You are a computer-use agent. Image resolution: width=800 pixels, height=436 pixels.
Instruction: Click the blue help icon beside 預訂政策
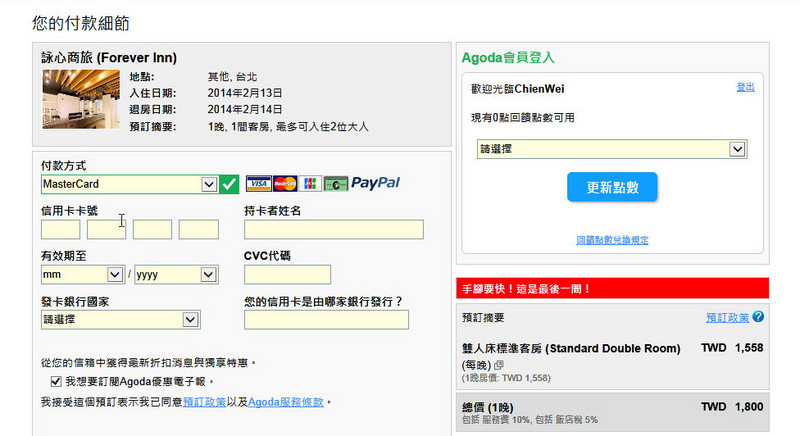coord(758,317)
